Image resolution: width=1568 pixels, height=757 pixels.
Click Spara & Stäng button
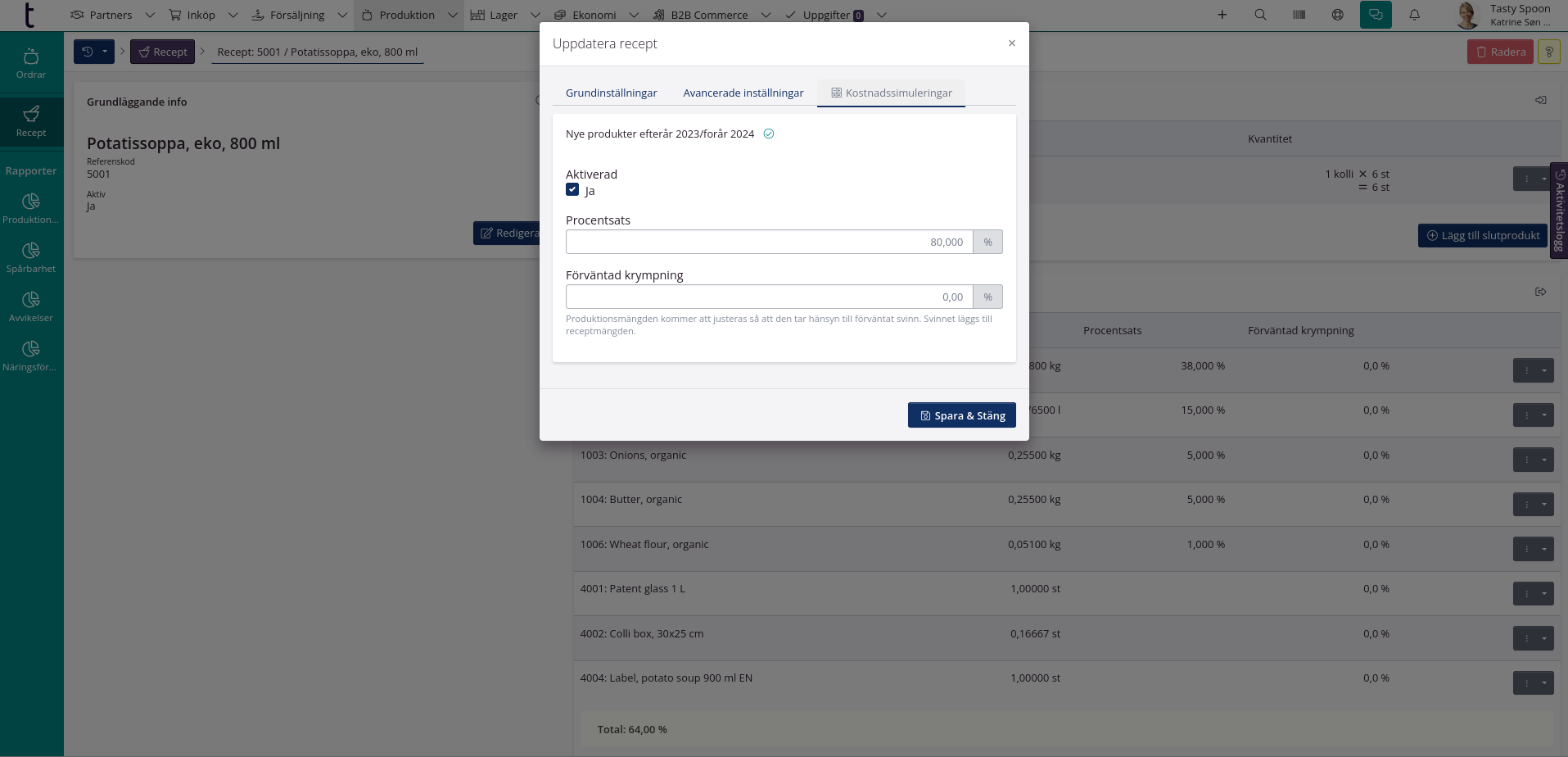961,415
